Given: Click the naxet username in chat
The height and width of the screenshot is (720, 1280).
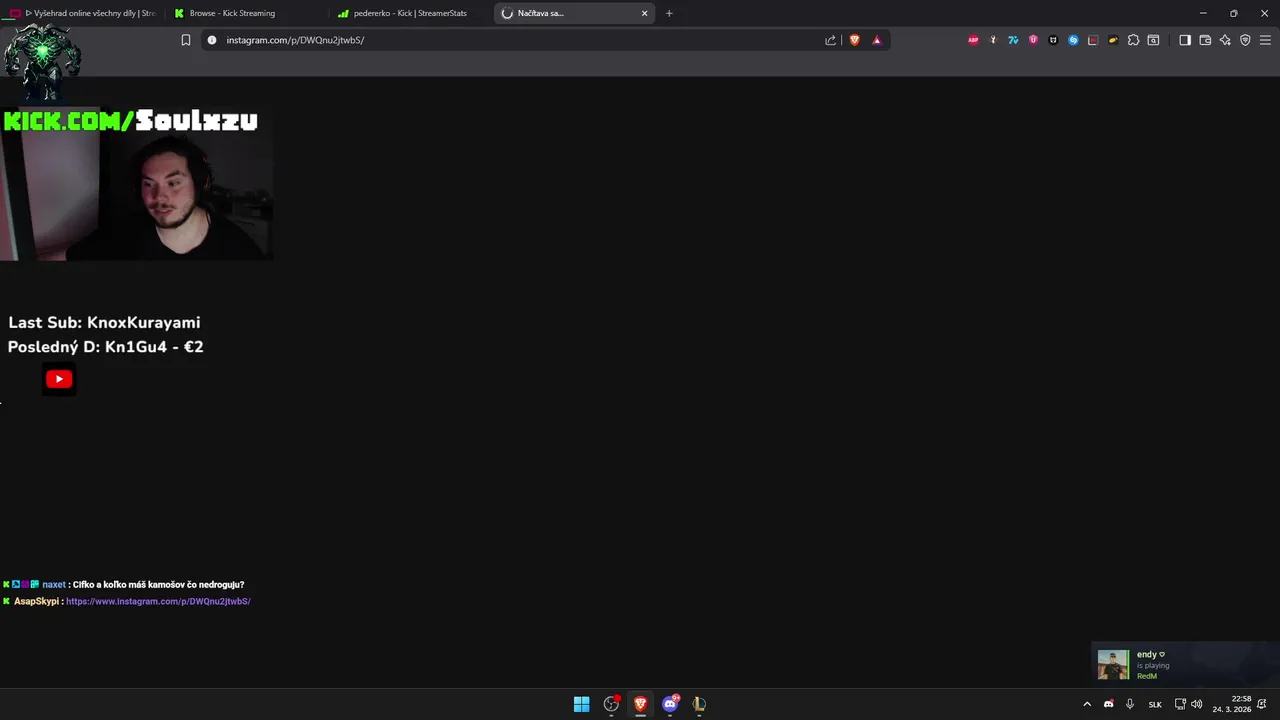Looking at the screenshot, I should coord(54,584).
